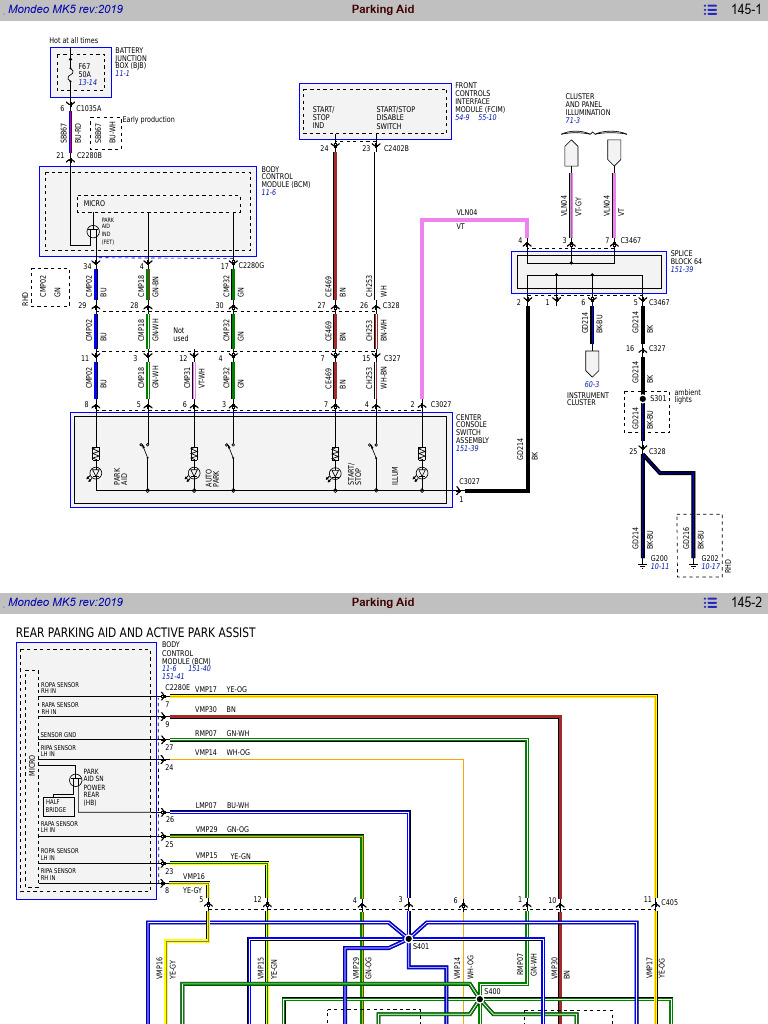Click the Hot at all times label

[x=74, y=40]
